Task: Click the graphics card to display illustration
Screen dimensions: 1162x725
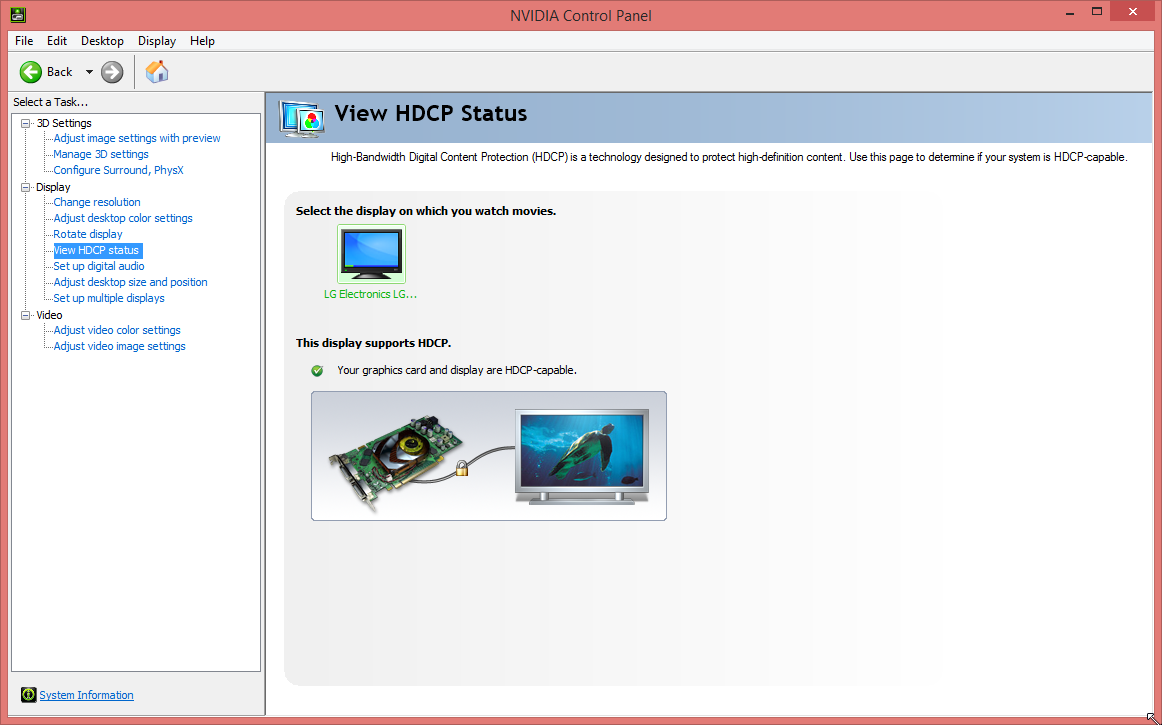Action: click(488, 456)
